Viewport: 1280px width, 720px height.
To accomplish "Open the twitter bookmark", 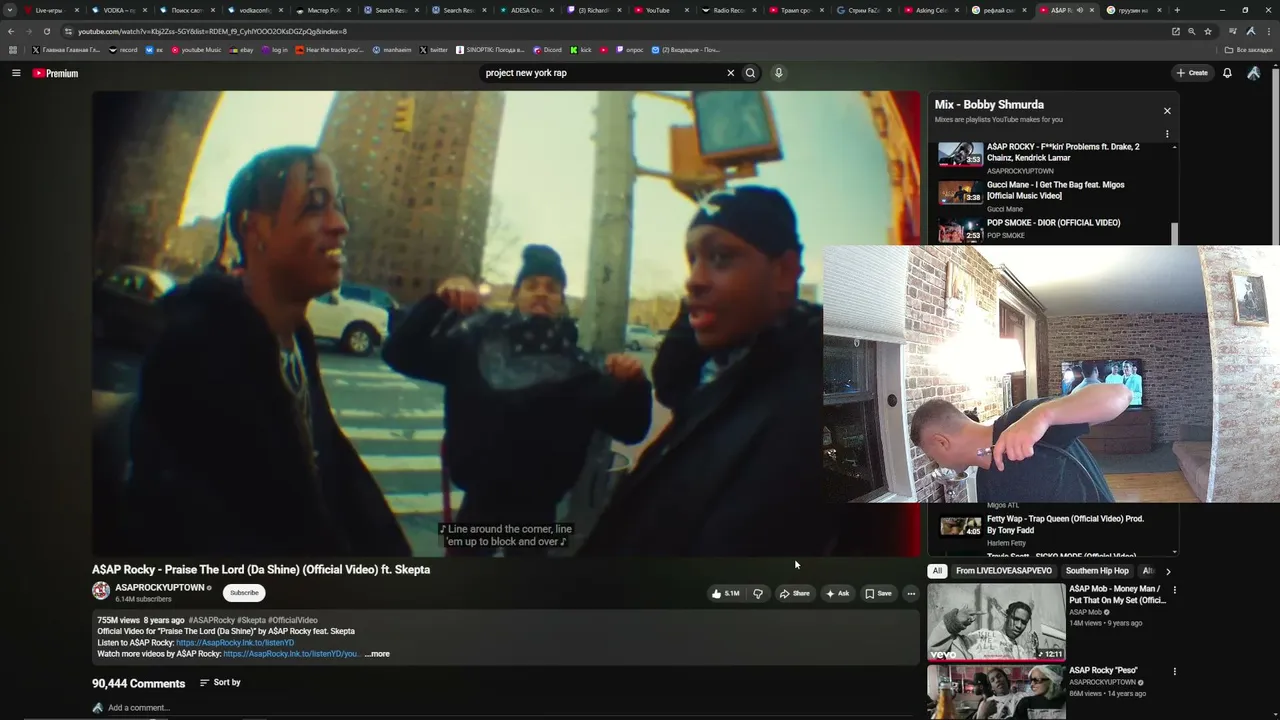I will 434,50.
